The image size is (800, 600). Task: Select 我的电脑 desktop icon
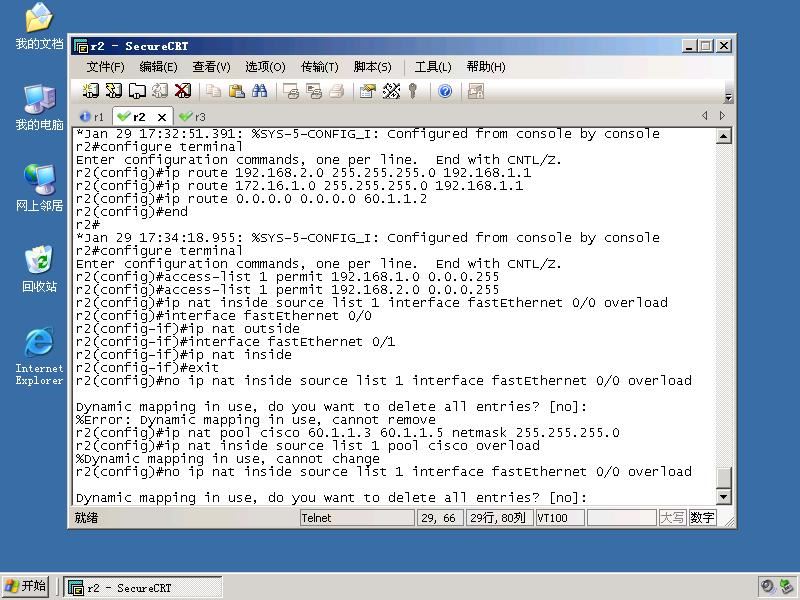click(39, 108)
